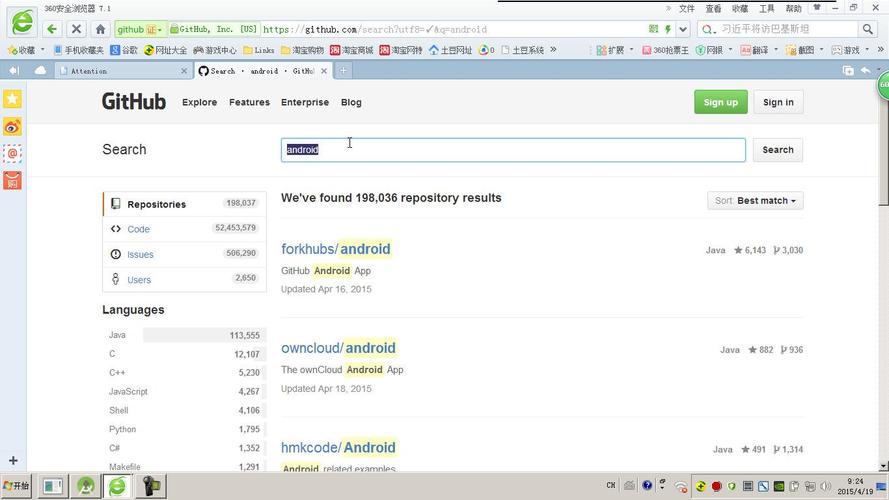Open the favorites star icon in left sidebar
889x500 pixels.
(12, 99)
